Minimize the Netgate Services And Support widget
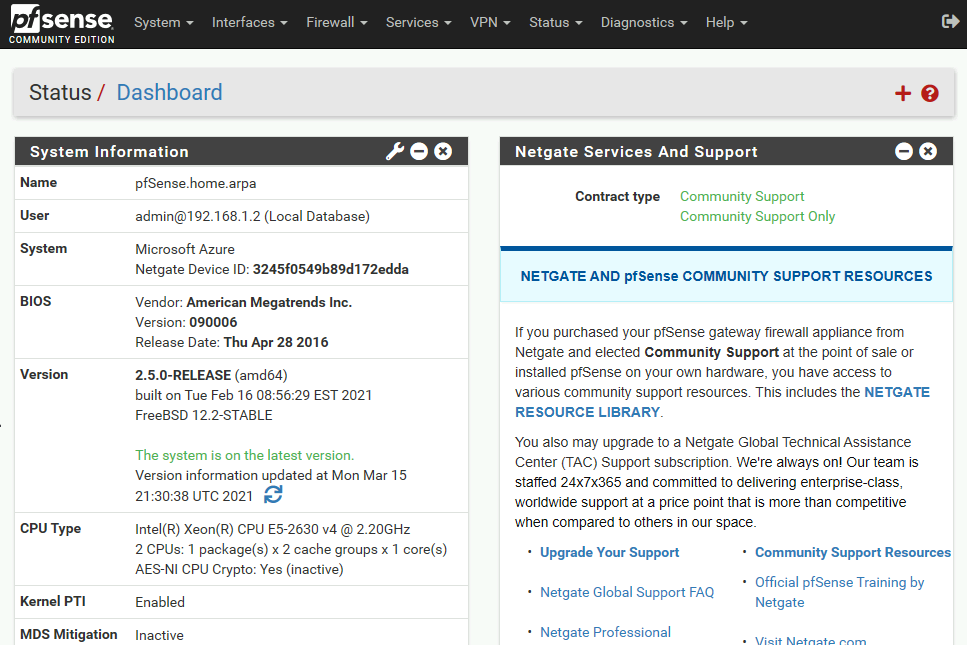This screenshot has width=967, height=645. 904,151
